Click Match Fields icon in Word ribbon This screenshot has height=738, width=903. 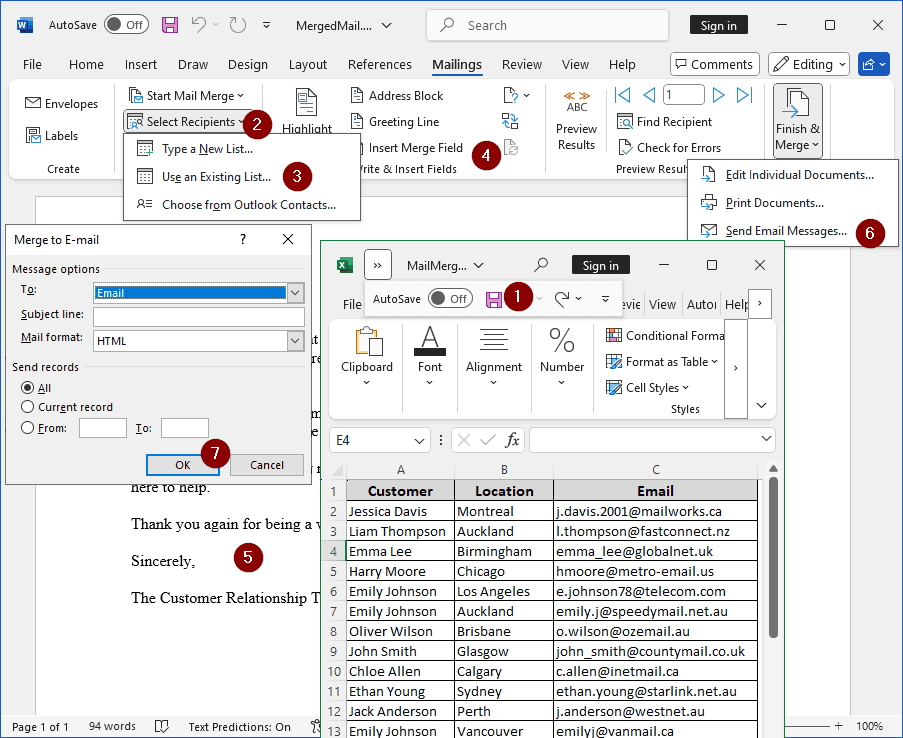[x=510, y=121]
